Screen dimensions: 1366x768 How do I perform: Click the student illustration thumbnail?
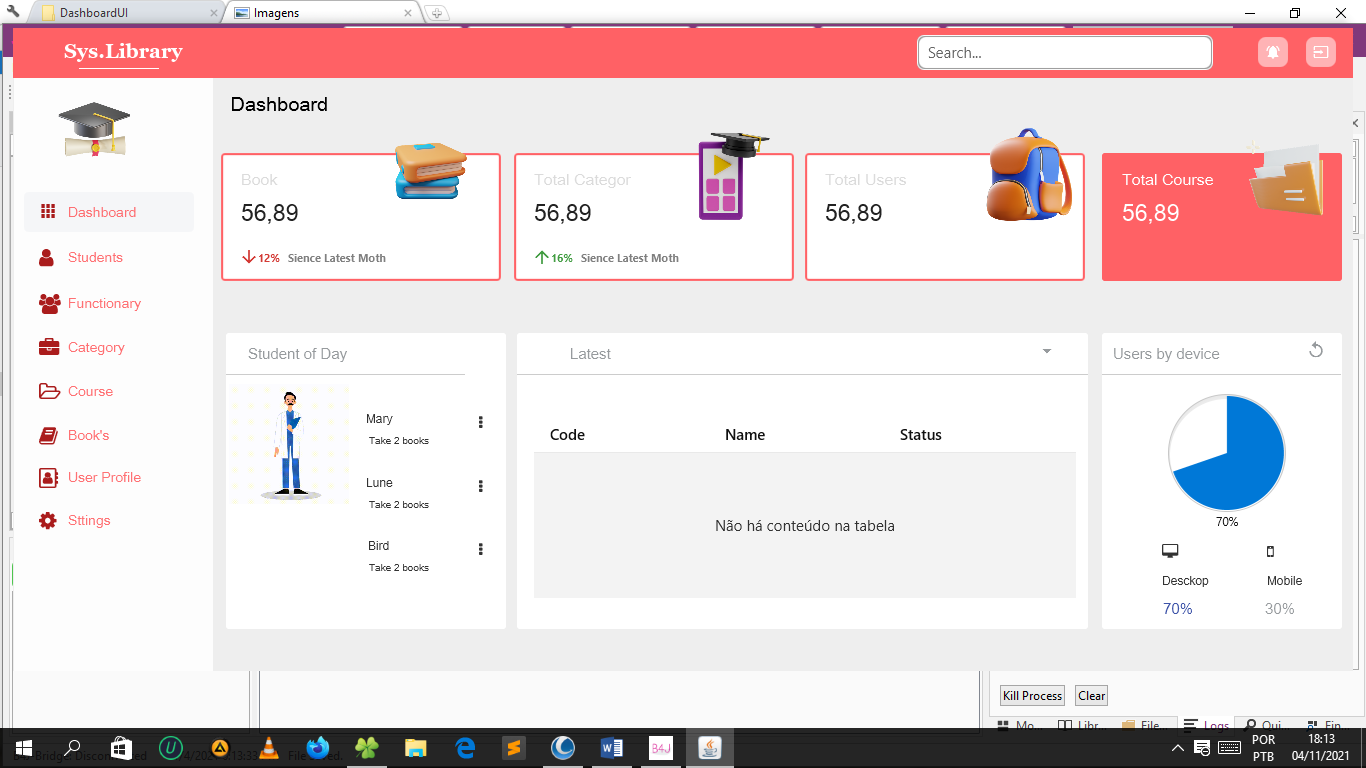coord(290,443)
